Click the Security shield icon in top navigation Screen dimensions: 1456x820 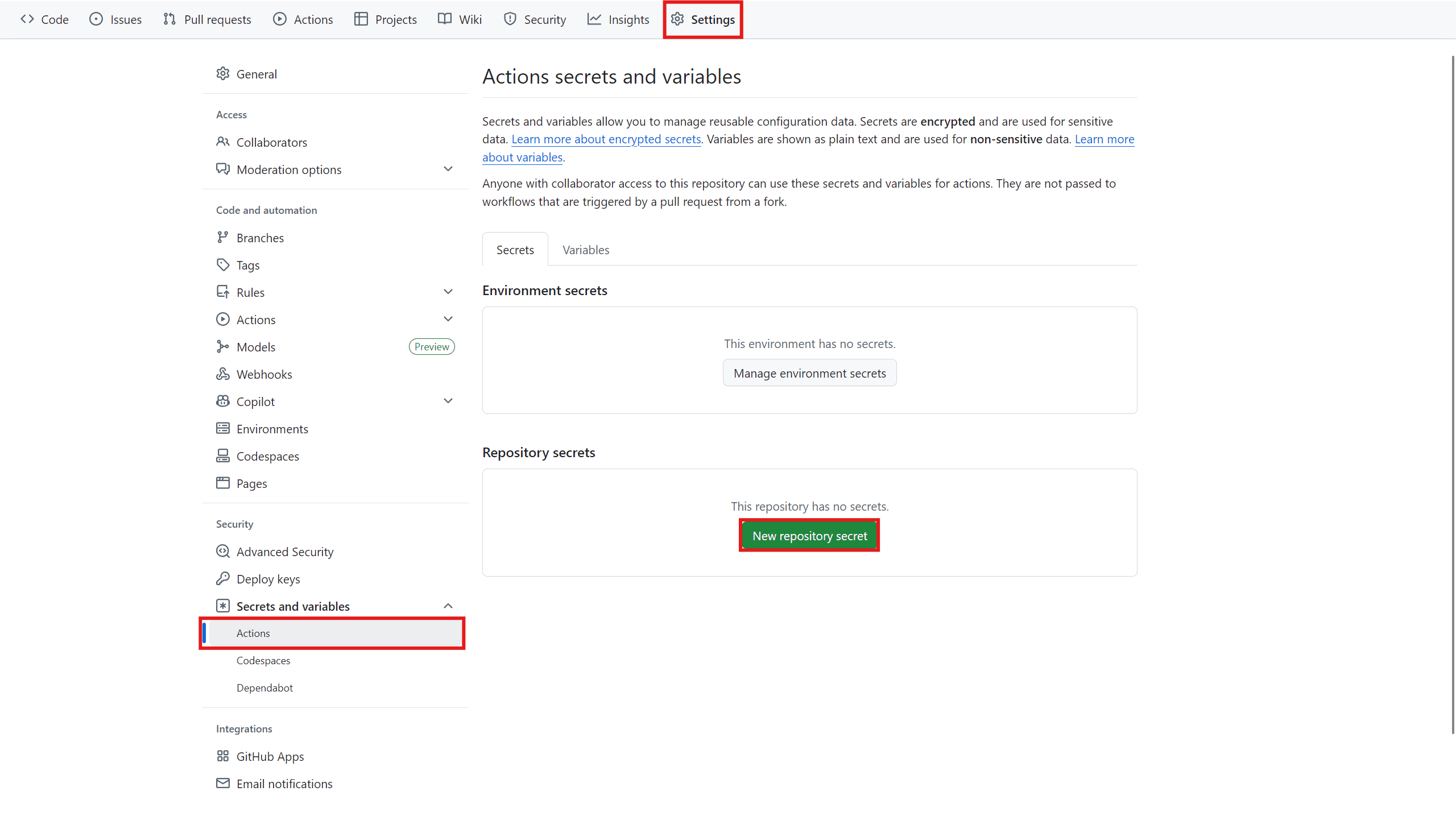[x=510, y=19]
